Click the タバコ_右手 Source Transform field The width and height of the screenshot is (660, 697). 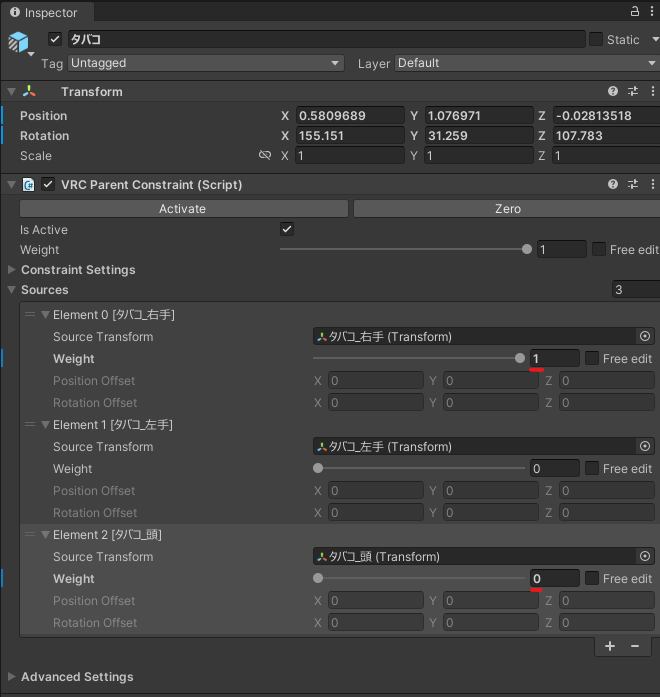click(x=476, y=336)
